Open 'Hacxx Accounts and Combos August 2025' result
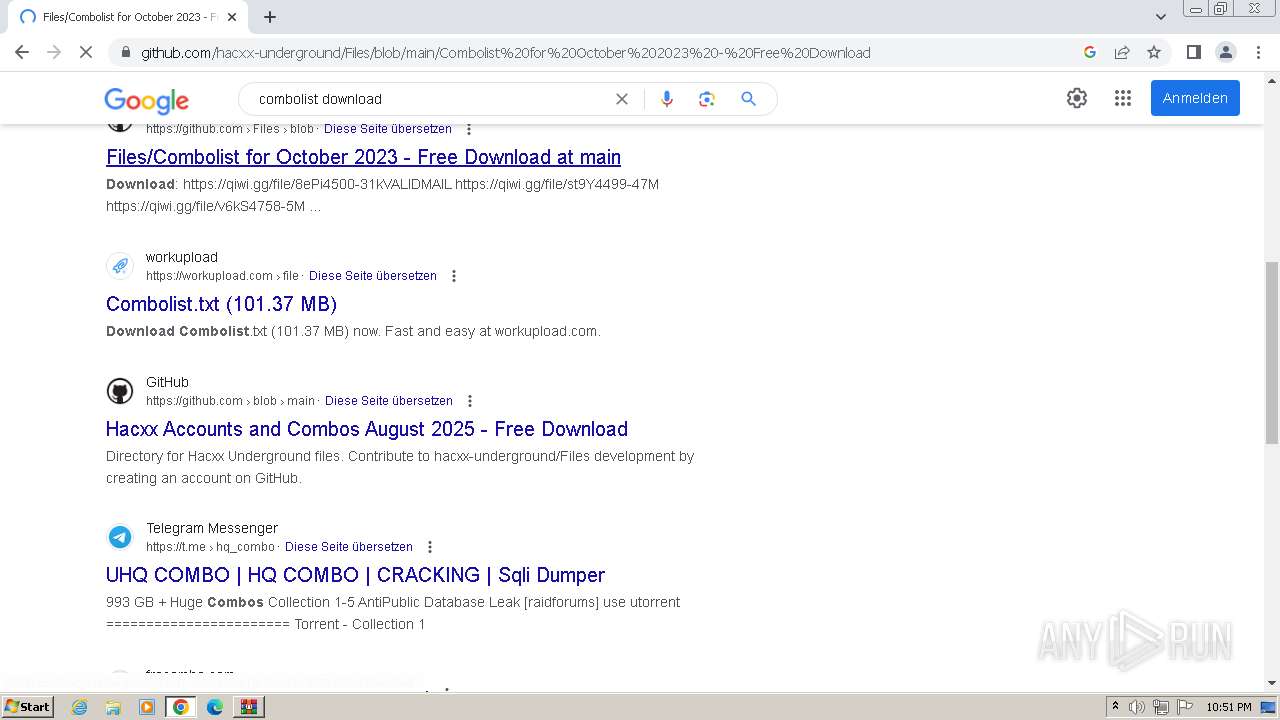Screen dimensions: 1280x720 pos(367,429)
